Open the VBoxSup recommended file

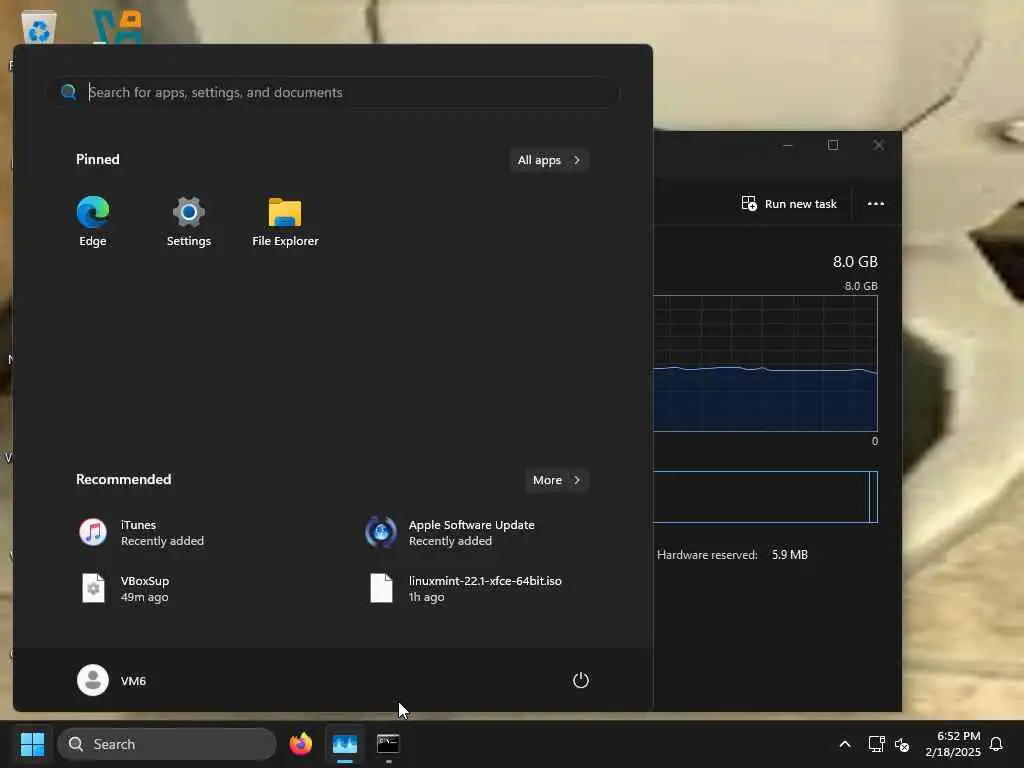point(126,588)
